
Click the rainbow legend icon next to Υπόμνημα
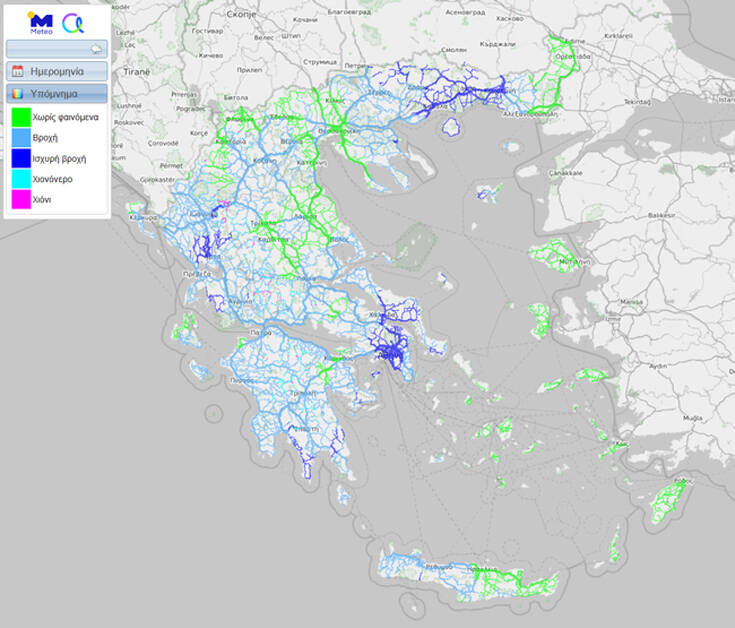pyautogui.click(x=18, y=94)
